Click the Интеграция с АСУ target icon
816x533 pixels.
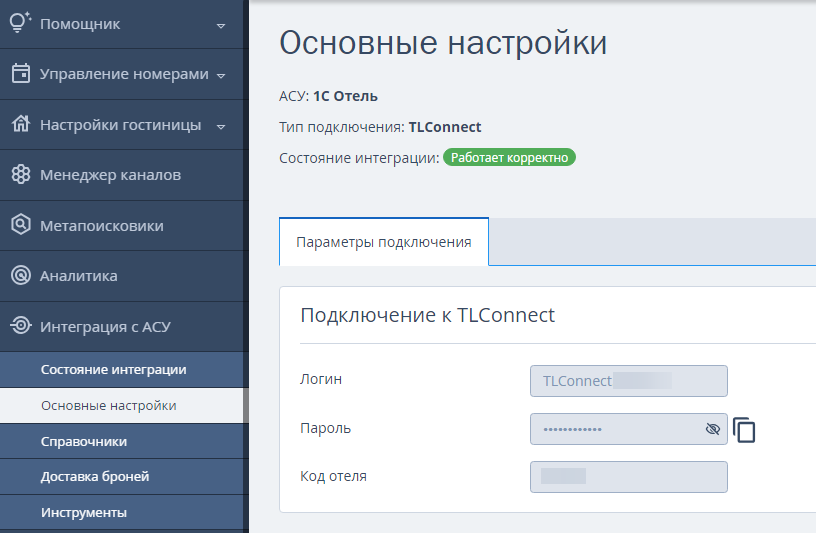pyautogui.click(x=21, y=325)
